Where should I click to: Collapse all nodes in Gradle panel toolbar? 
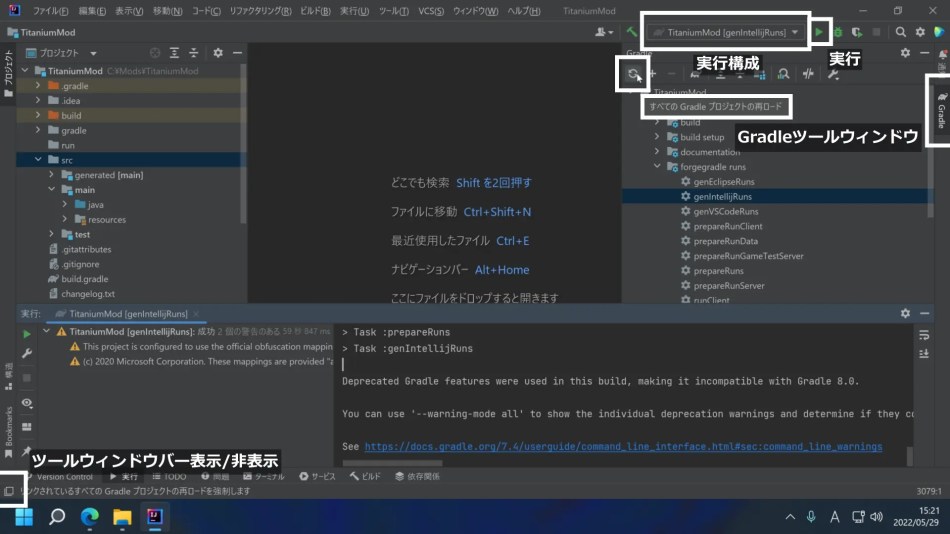[x=740, y=75]
